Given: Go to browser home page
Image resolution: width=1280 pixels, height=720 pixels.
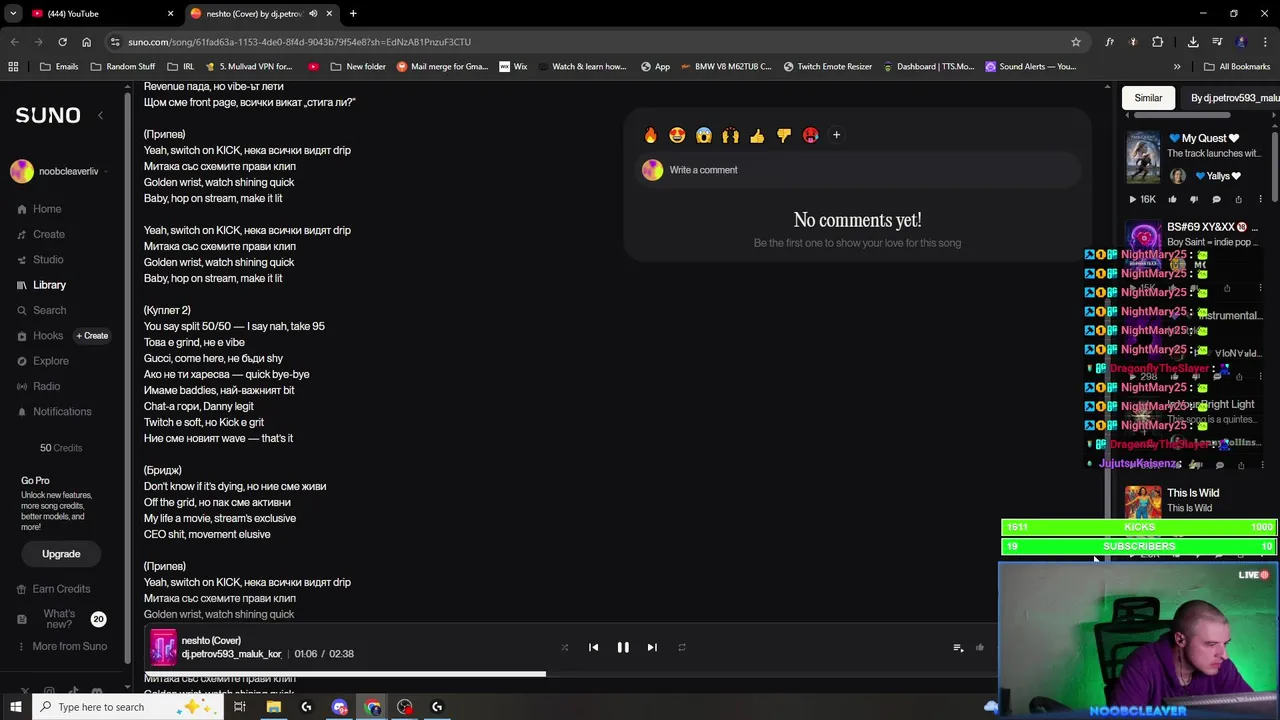Looking at the screenshot, I should coord(86,42).
